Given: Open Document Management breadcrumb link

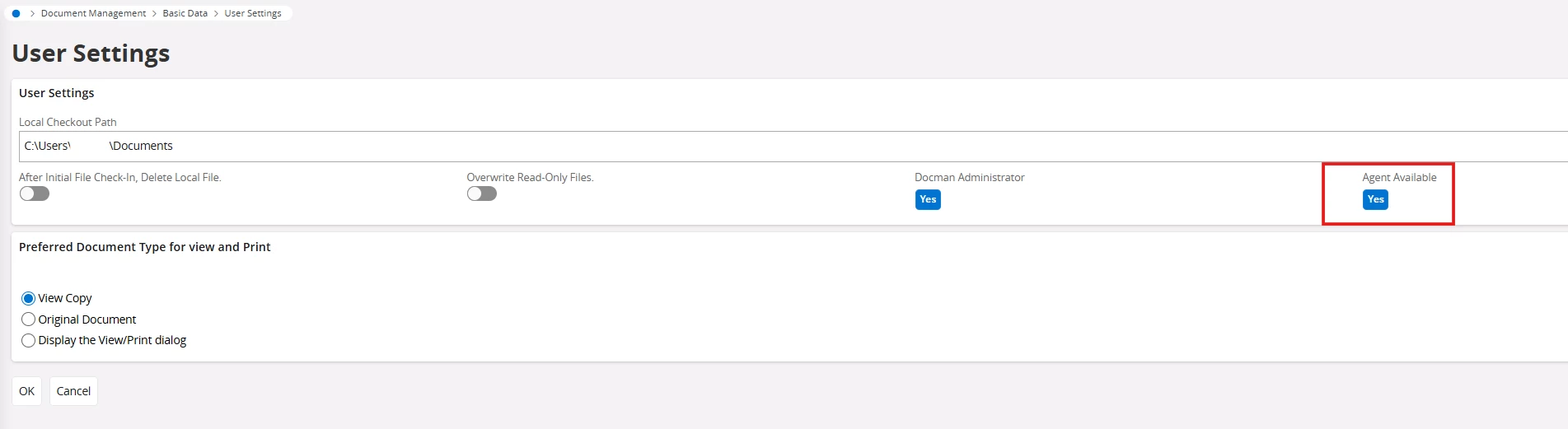Looking at the screenshot, I should click(x=93, y=13).
